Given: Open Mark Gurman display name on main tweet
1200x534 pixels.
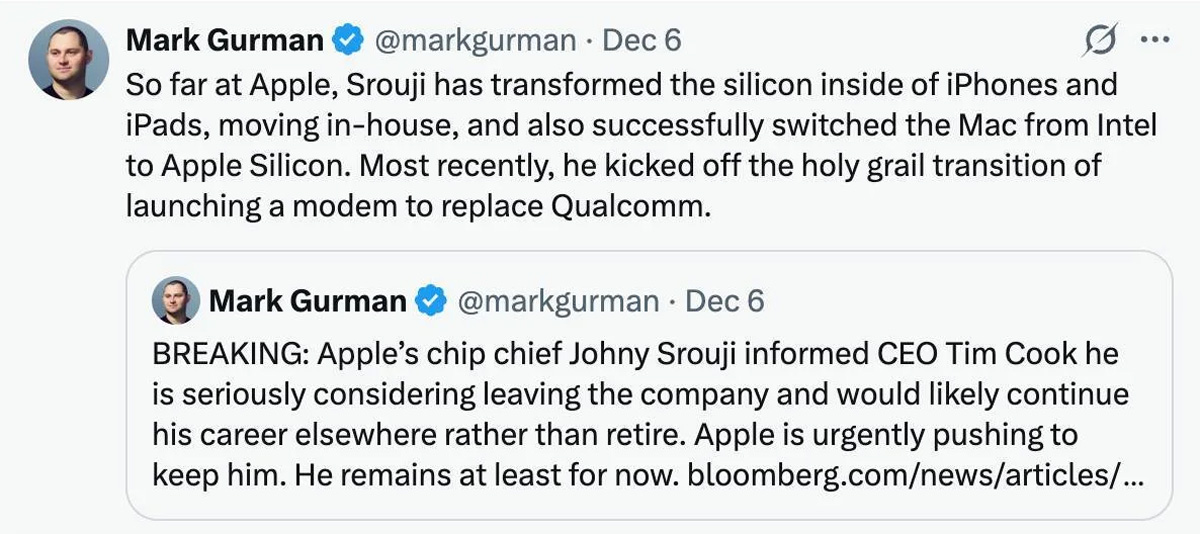Looking at the screenshot, I should tap(225, 41).
